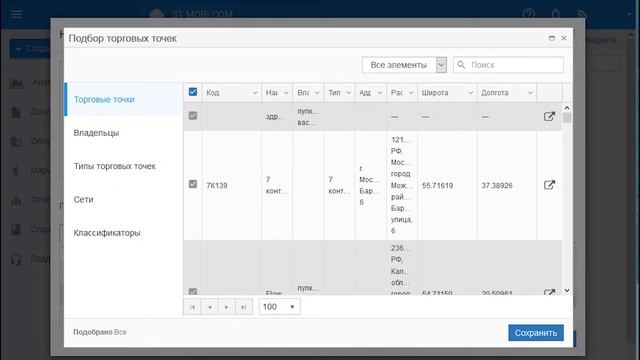The image size is (640, 360).
Task: Select the Торговые точки tab
Action: click(123, 100)
